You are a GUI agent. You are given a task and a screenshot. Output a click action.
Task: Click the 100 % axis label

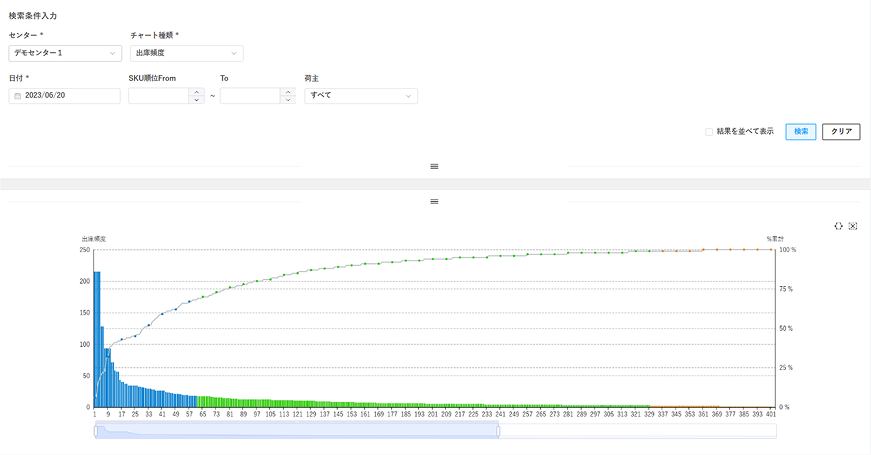click(x=788, y=250)
